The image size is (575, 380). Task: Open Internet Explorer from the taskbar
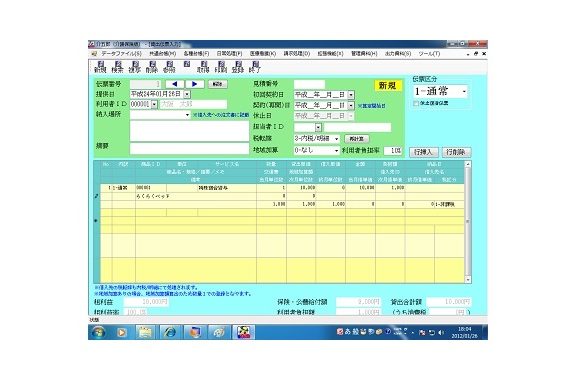coord(169,332)
